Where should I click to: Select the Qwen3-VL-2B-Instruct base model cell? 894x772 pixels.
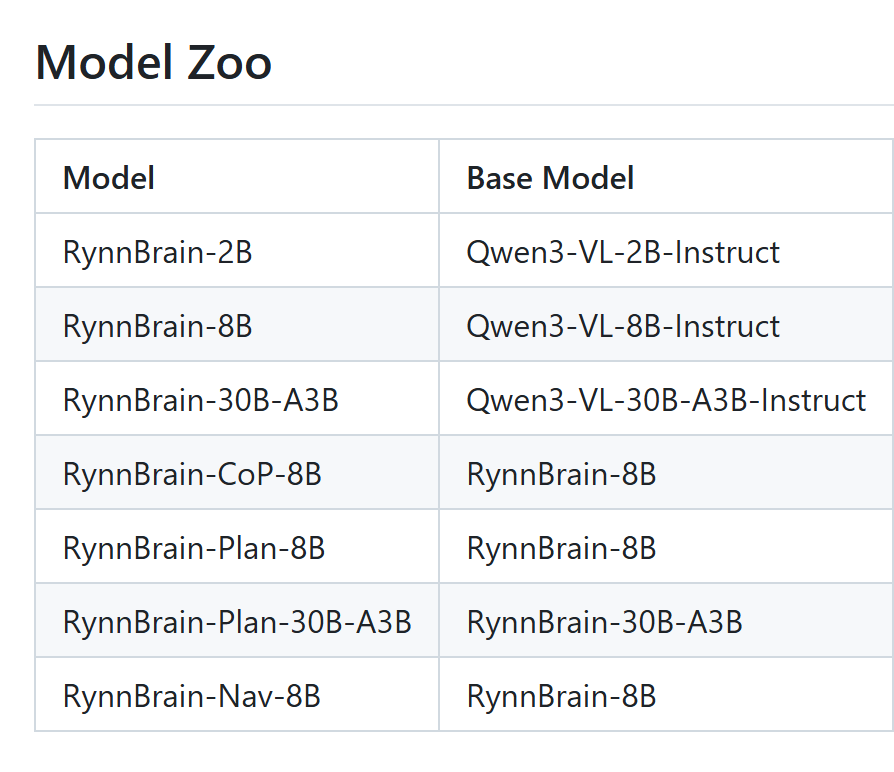point(622,252)
